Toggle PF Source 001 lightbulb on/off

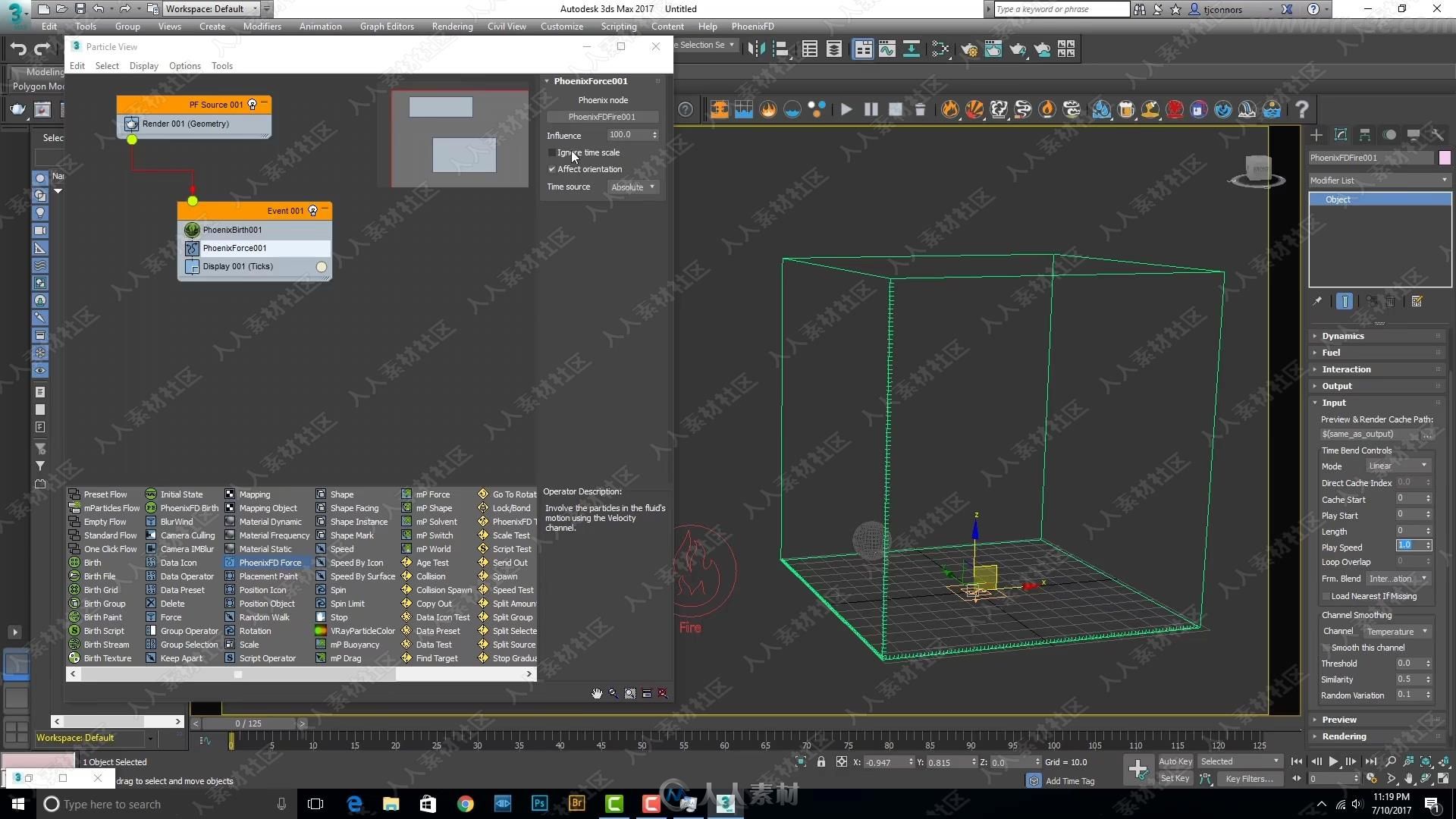253,105
